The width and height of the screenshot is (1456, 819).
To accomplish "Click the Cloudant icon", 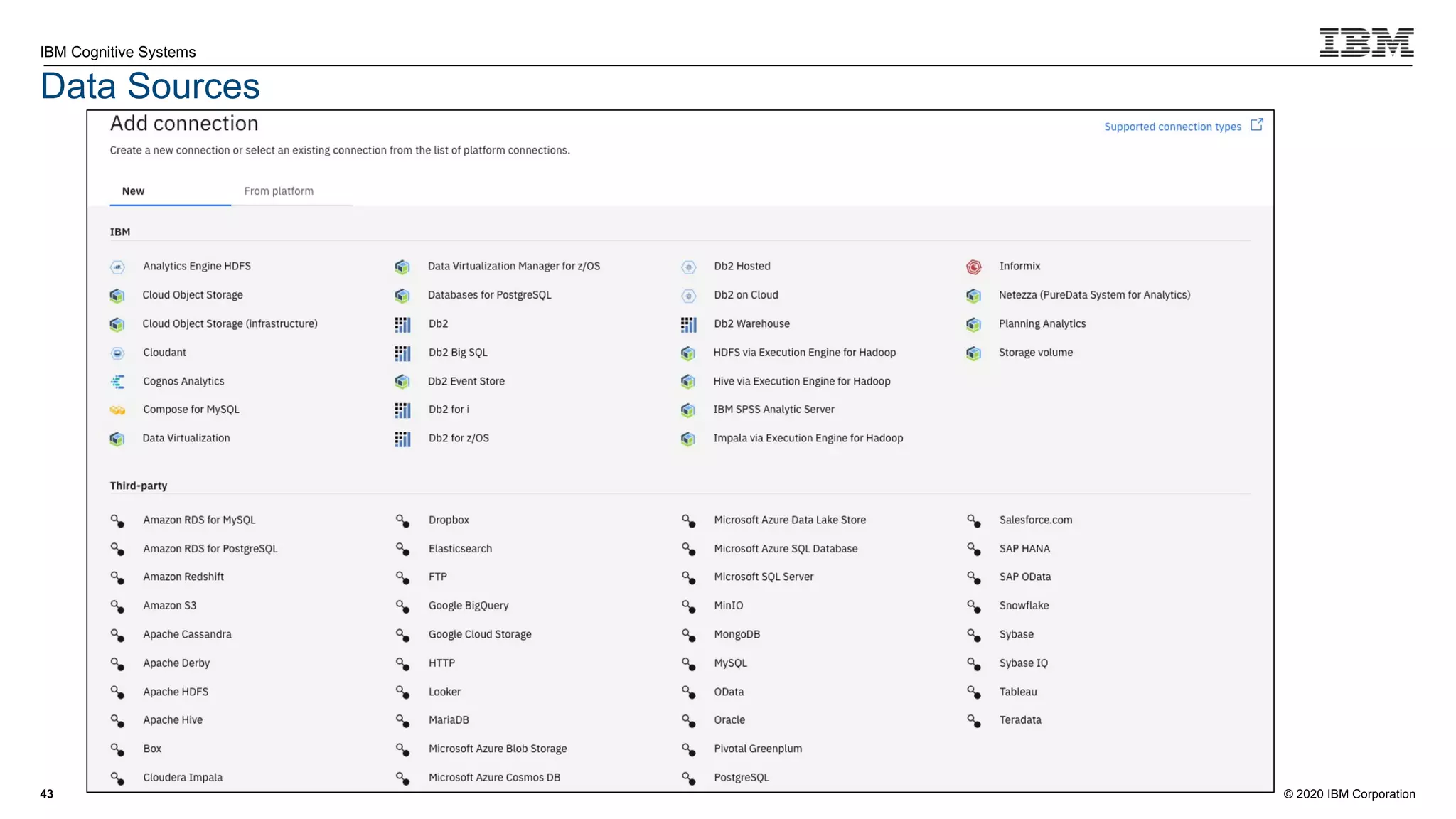I will pos(117,353).
